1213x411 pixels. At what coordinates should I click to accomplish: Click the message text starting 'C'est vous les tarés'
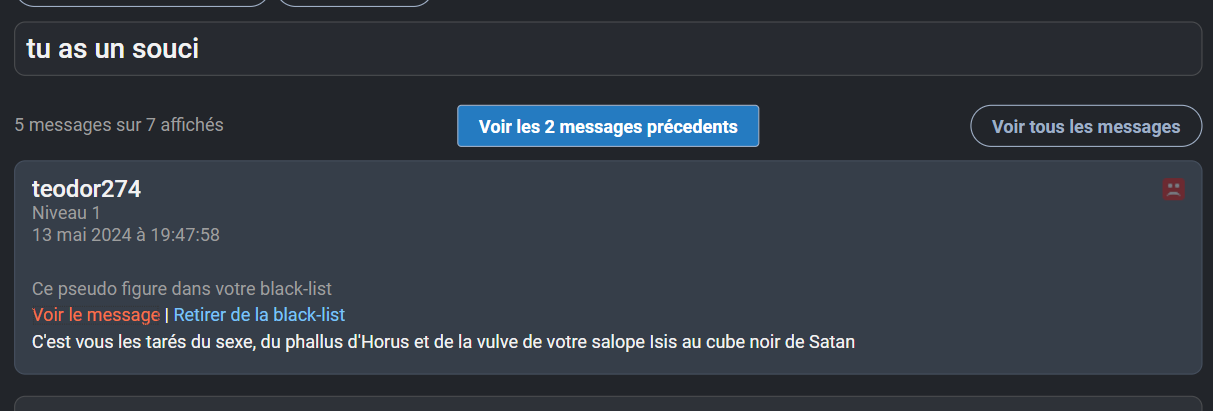click(x=443, y=342)
